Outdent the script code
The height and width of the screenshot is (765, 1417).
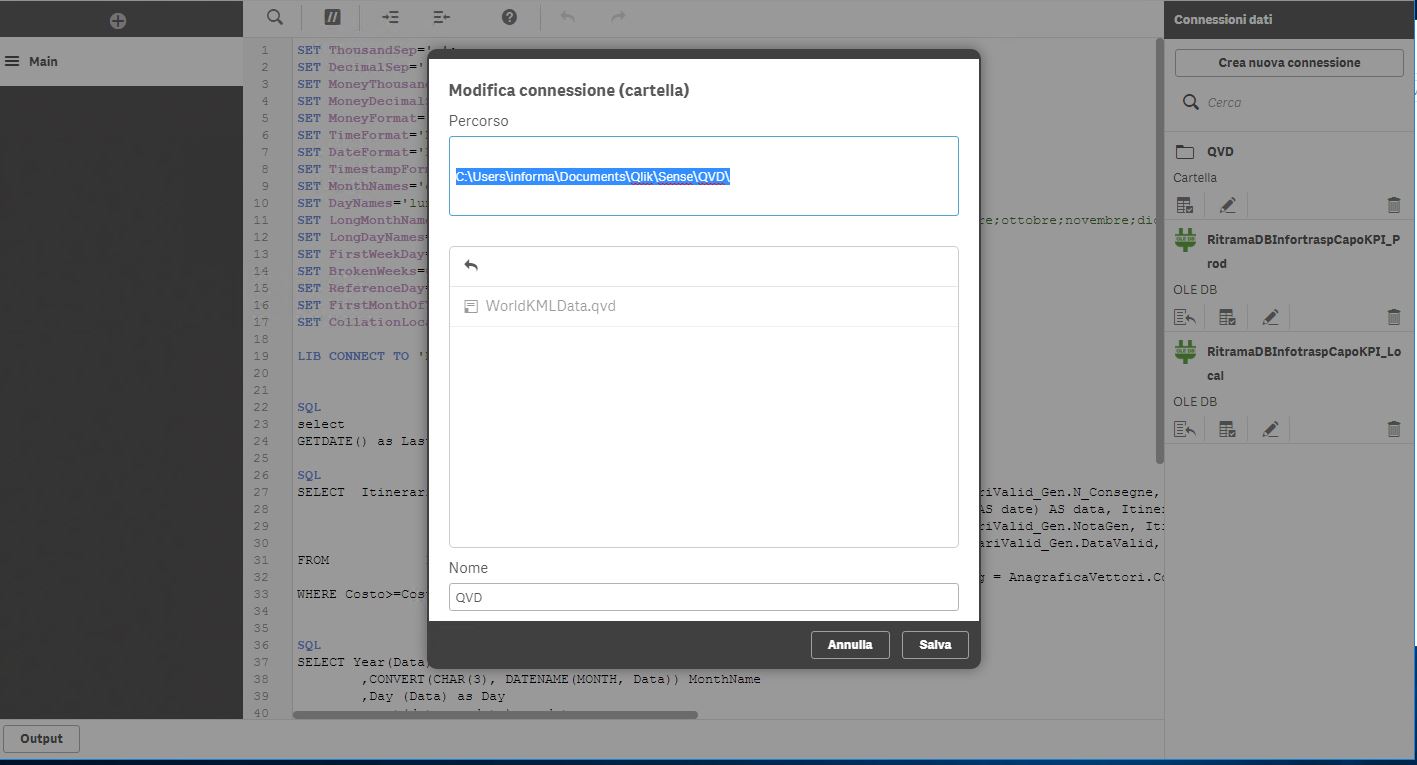pos(442,17)
